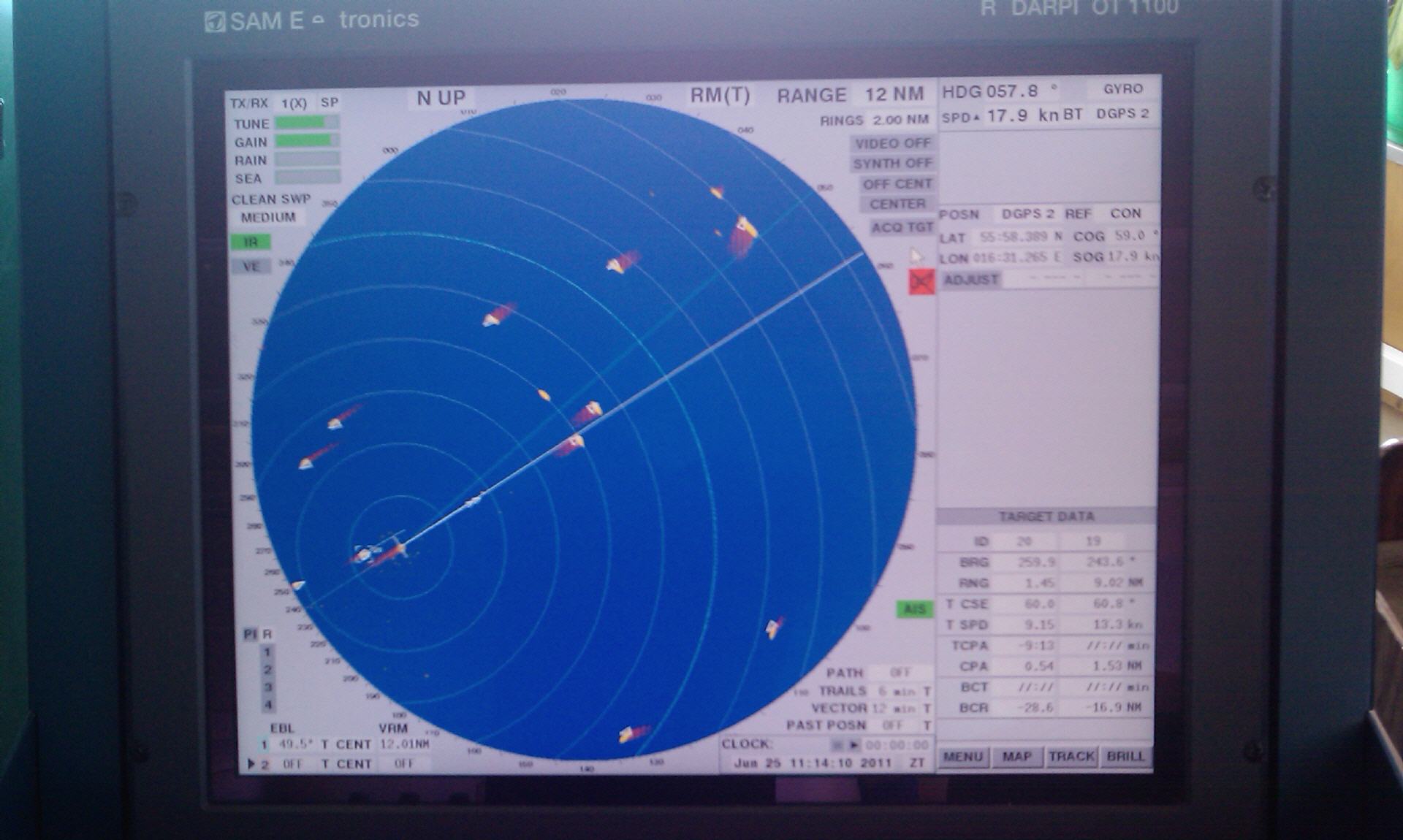Toggle EBL 2 OFF state
The height and width of the screenshot is (840, 1403).
292,764
